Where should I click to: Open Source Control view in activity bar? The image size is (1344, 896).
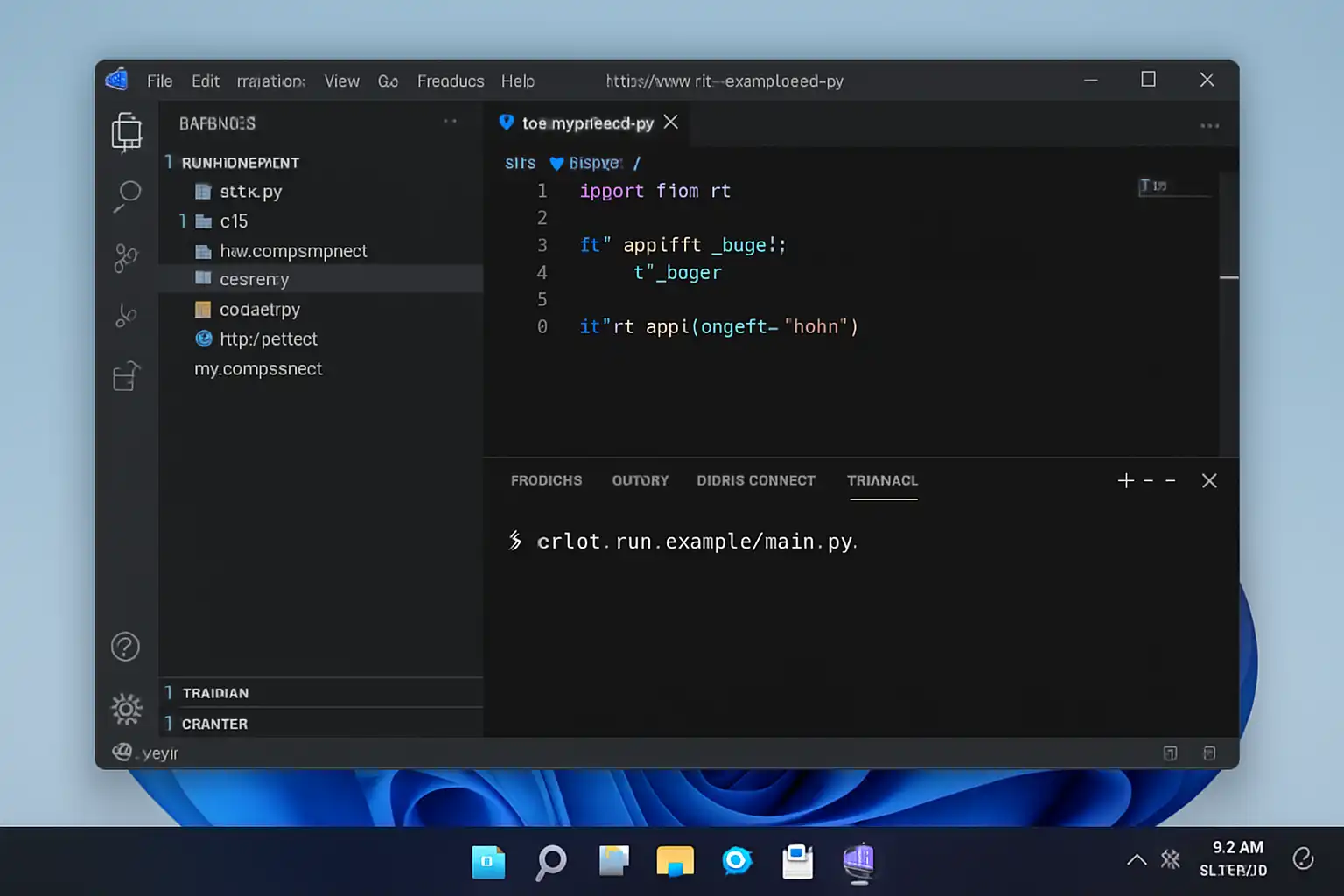[x=126, y=258]
